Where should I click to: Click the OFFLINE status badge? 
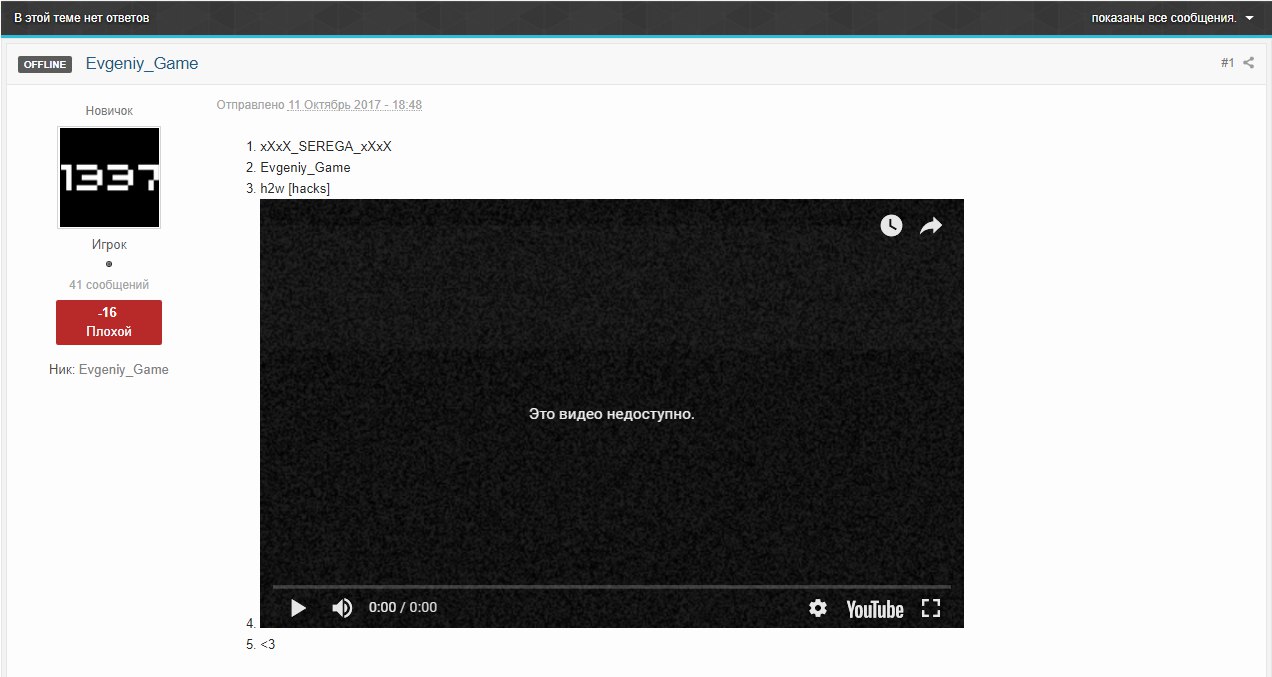(45, 65)
